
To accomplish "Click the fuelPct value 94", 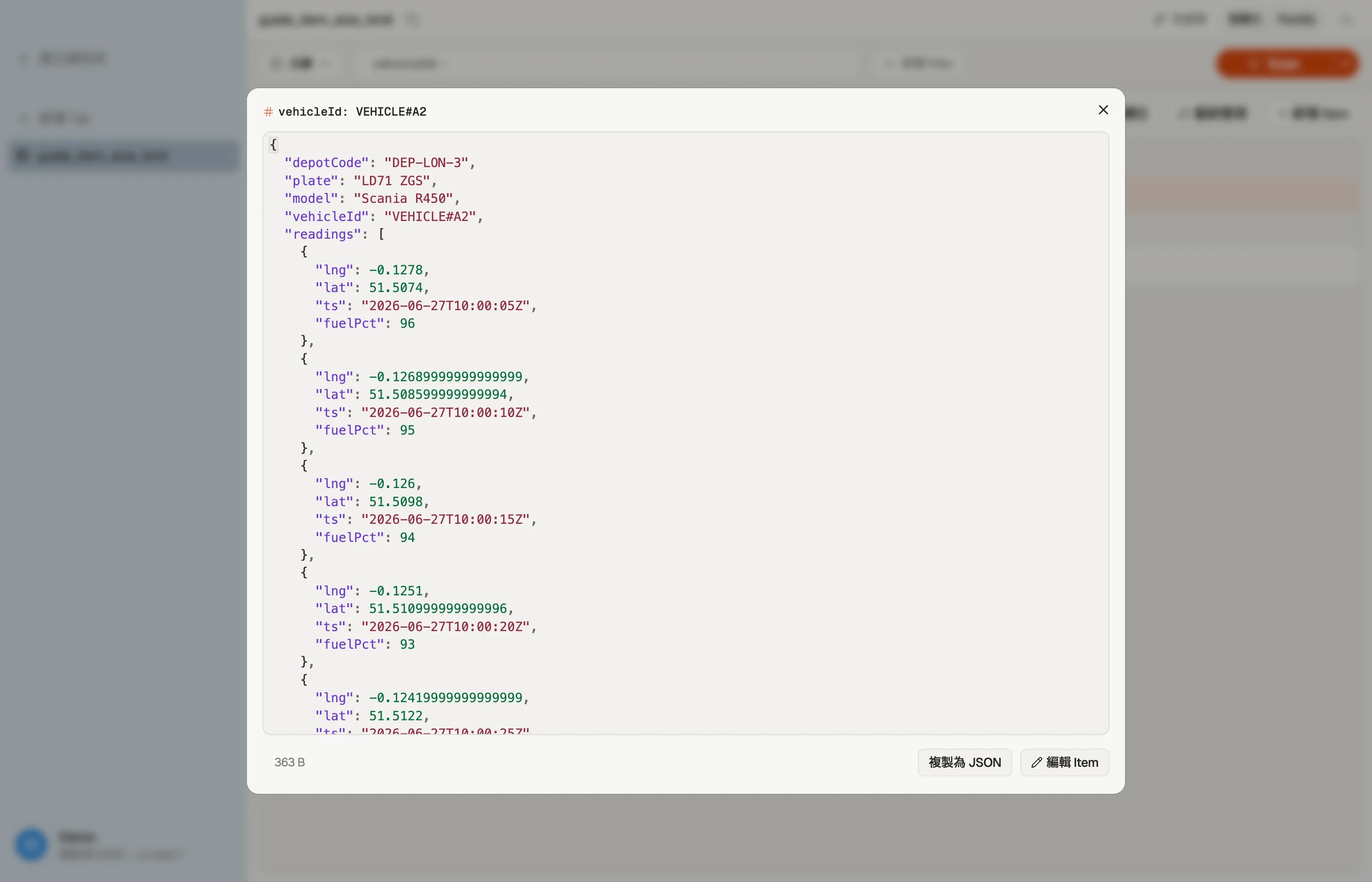I will pyautogui.click(x=407, y=537).
